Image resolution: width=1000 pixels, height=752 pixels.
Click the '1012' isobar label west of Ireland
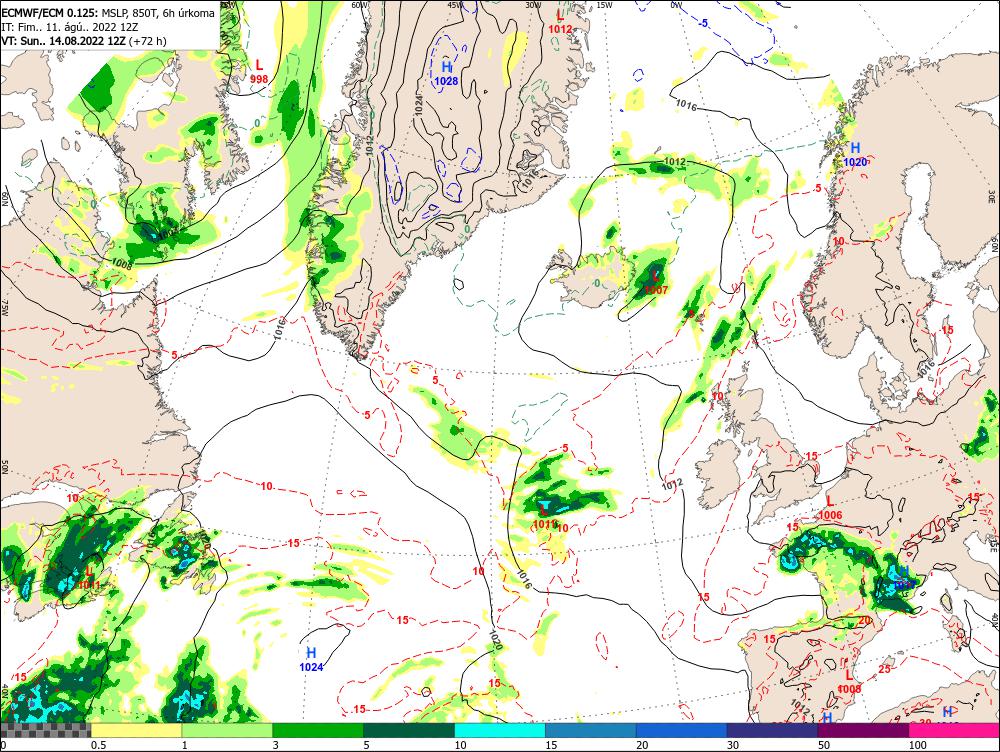pyautogui.click(x=672, y=483)
